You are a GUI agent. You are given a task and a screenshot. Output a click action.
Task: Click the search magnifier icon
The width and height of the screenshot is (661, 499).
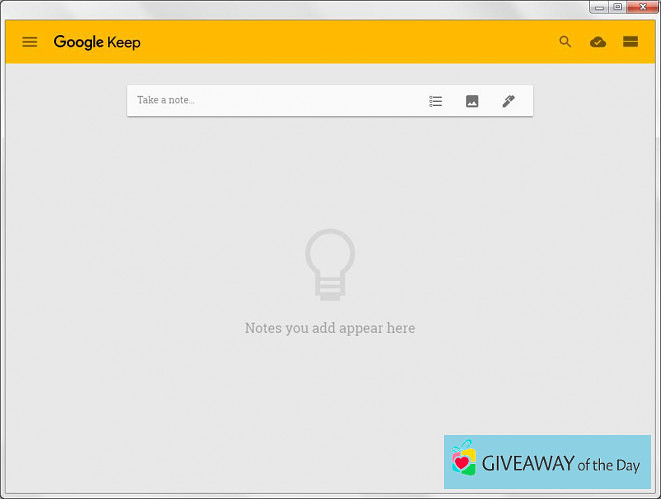point(565,42)
